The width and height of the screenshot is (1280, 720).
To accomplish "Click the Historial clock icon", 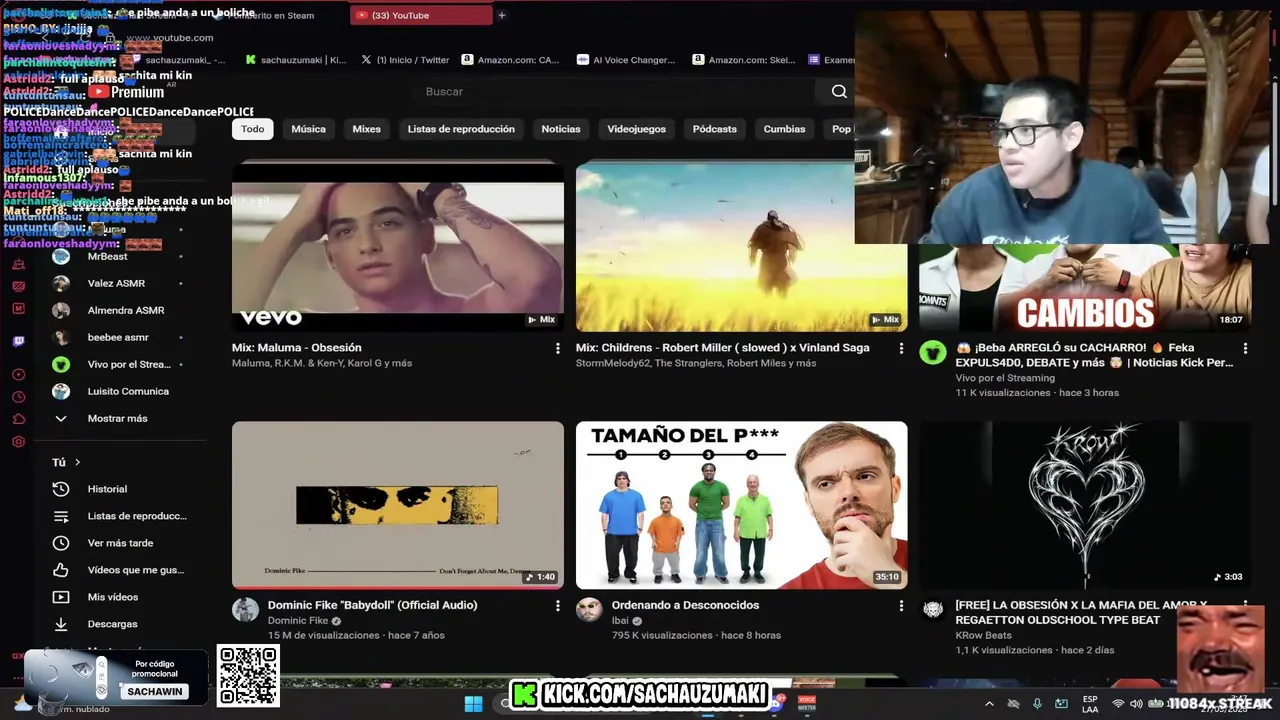I will pos(61,489).
